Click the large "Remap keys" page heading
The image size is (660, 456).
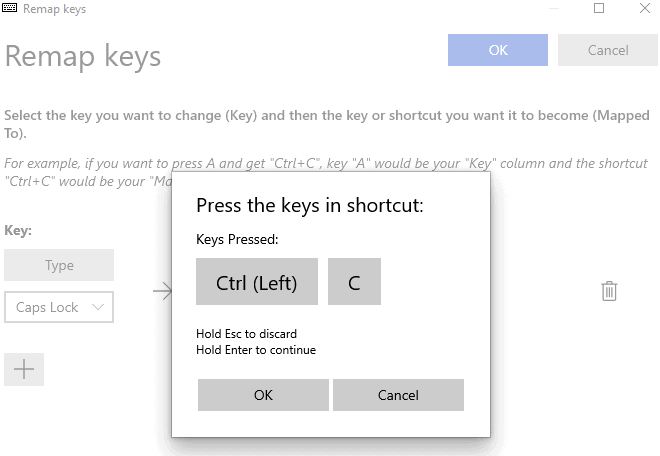click(x=83, y=56)
